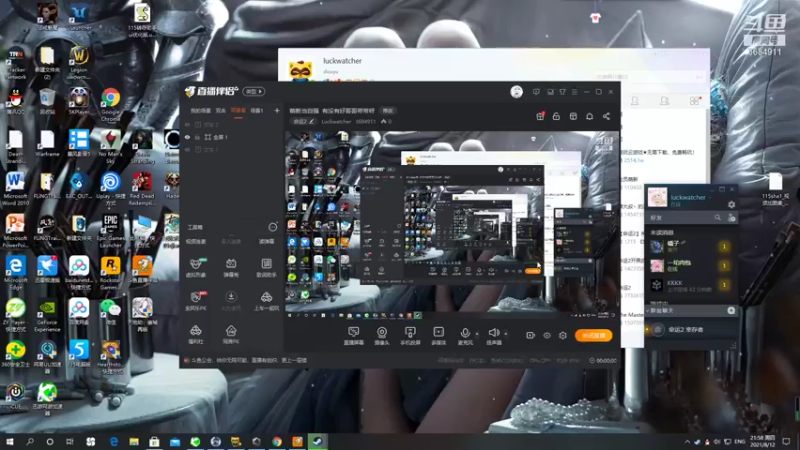Click the add friend icon in Steam friends

(x=732, y=218)
